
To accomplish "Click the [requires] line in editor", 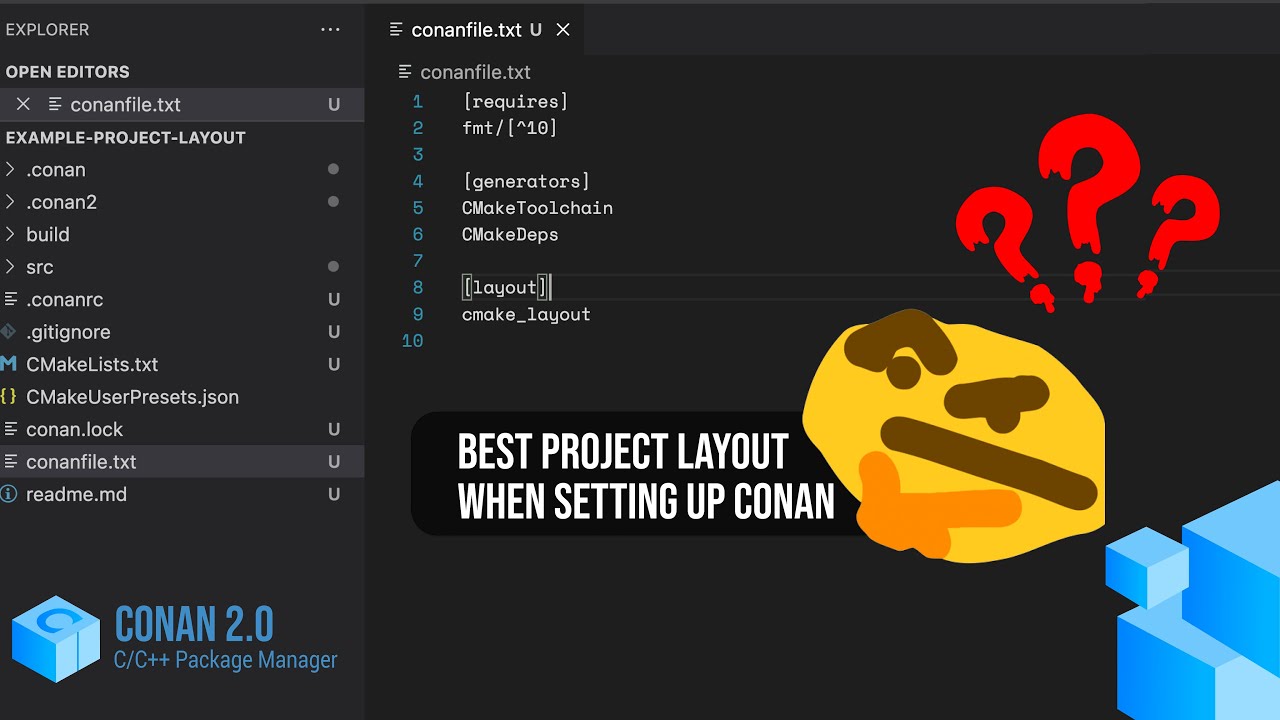I will pyautogui.click(x=515, y=102).
